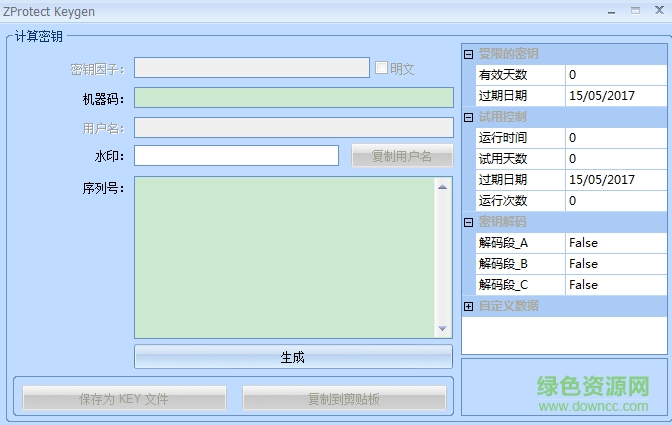
Task: Select the 有效天数 value cell
Action: click(x=616, y=75)
